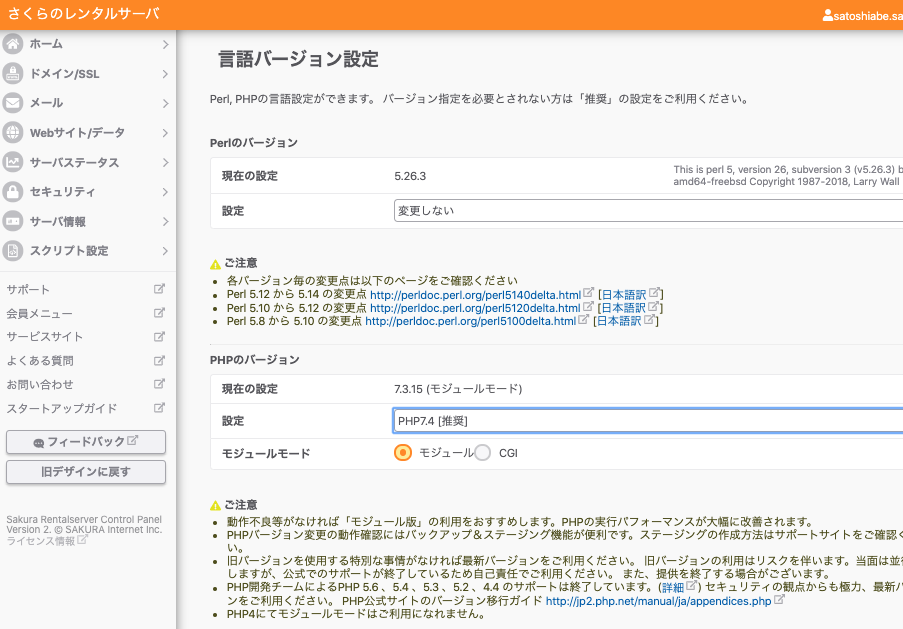
Task: Click the フィードバック button
Action: [86, 442]
